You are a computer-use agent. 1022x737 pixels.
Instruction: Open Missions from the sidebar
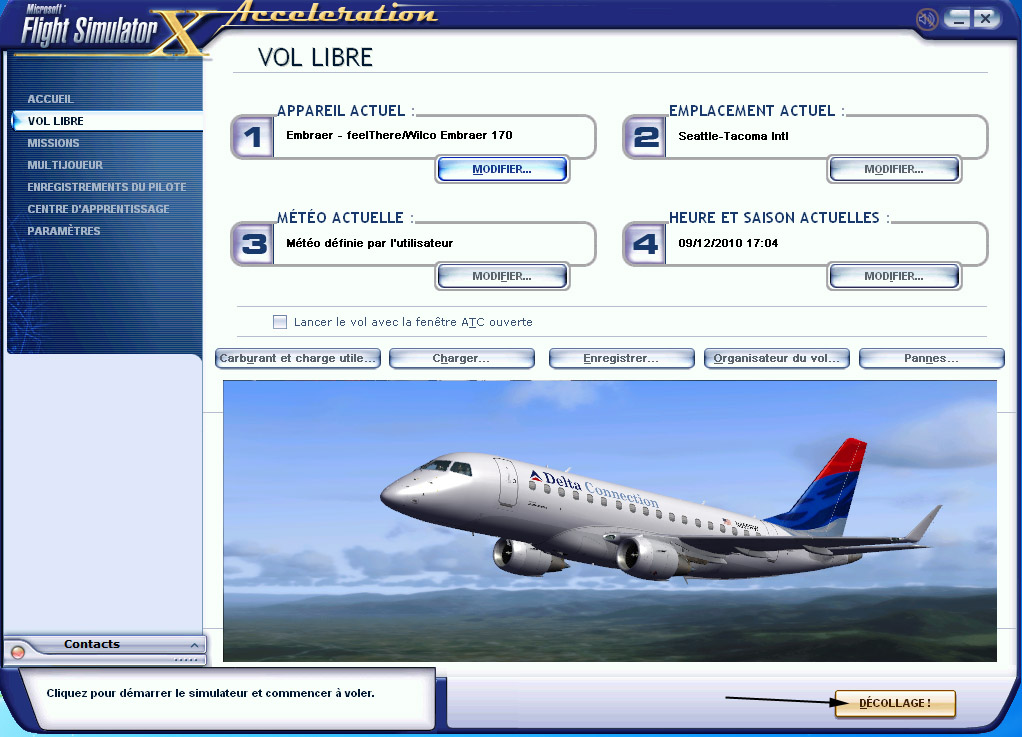tap(53, 143)
